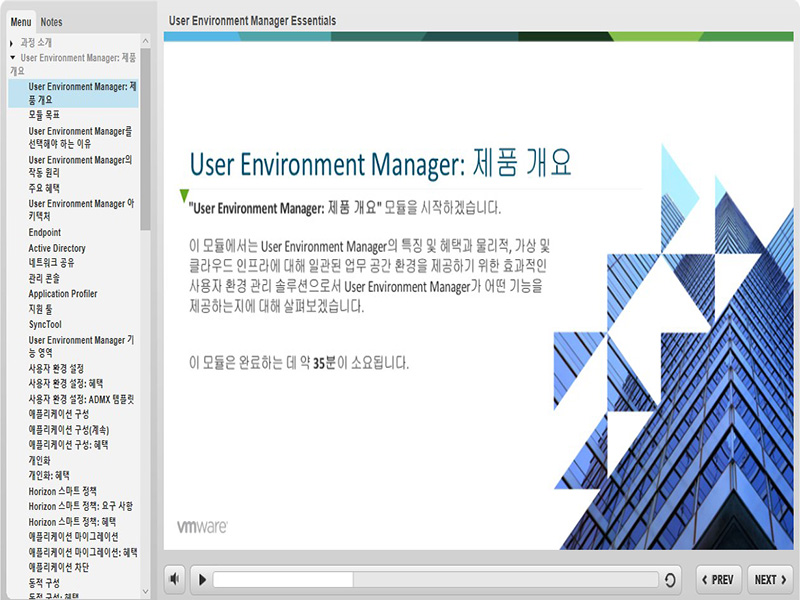Open the 개인화: 혜택 slide
Viewport: 800px width, 600px height.
click(49, 475)
